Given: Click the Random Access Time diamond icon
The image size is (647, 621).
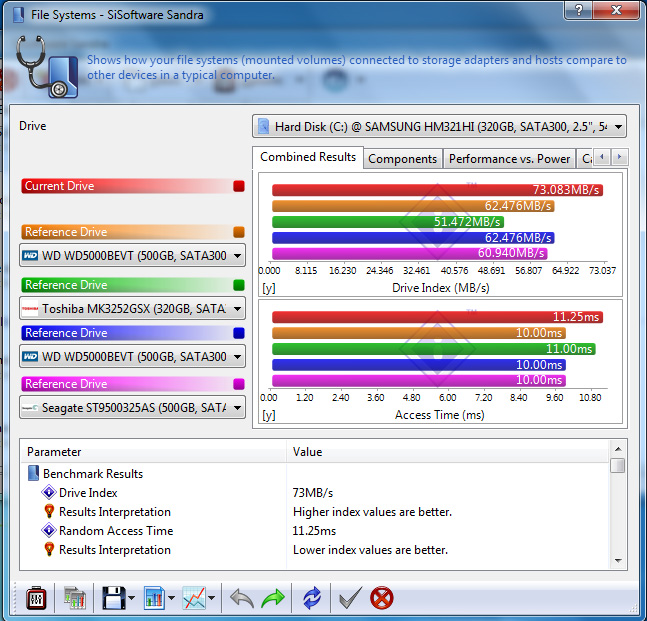Looking at the screenshot, I should pyautogui.click(x=49, y=530).
